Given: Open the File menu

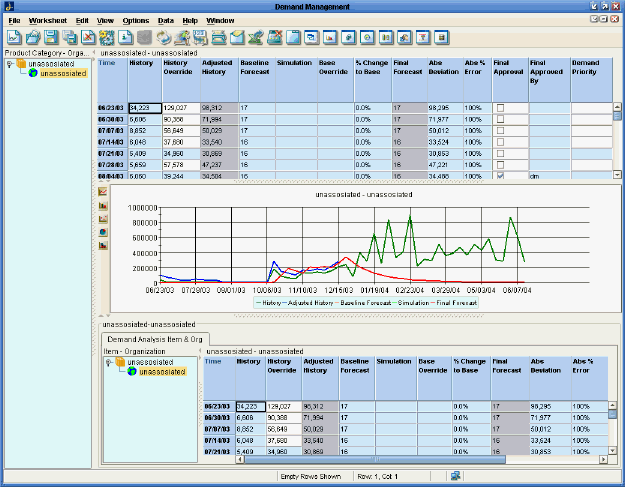Looking at the screenshot, I should [x=14, y=20].
